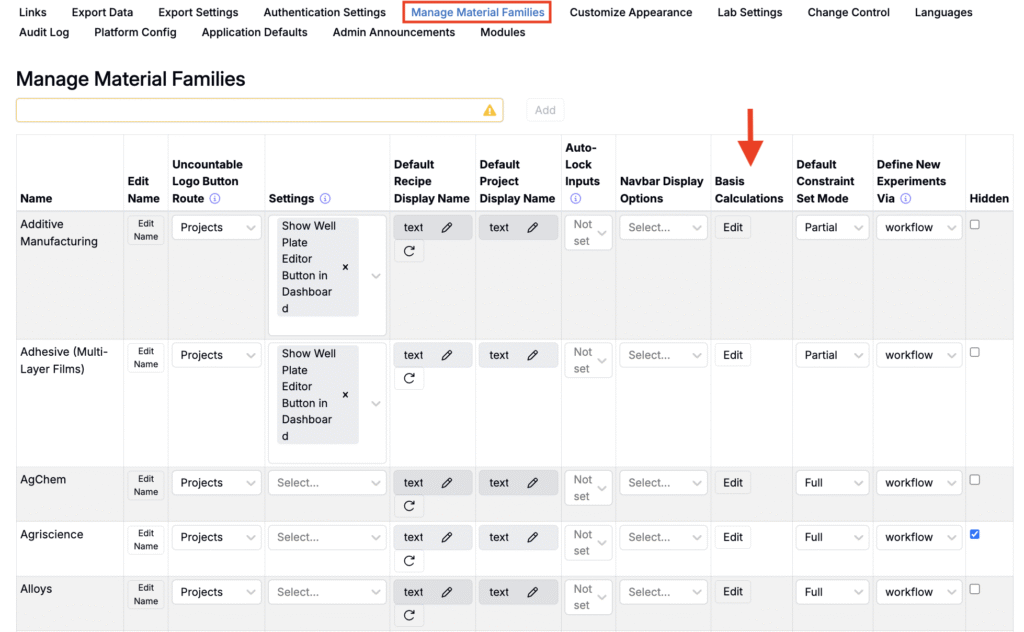The height and width of the screenshot is (632, 1024).
Task: Click pencil icon in Additive Manufacturing recipe name
Action: (x=447, y=228)
